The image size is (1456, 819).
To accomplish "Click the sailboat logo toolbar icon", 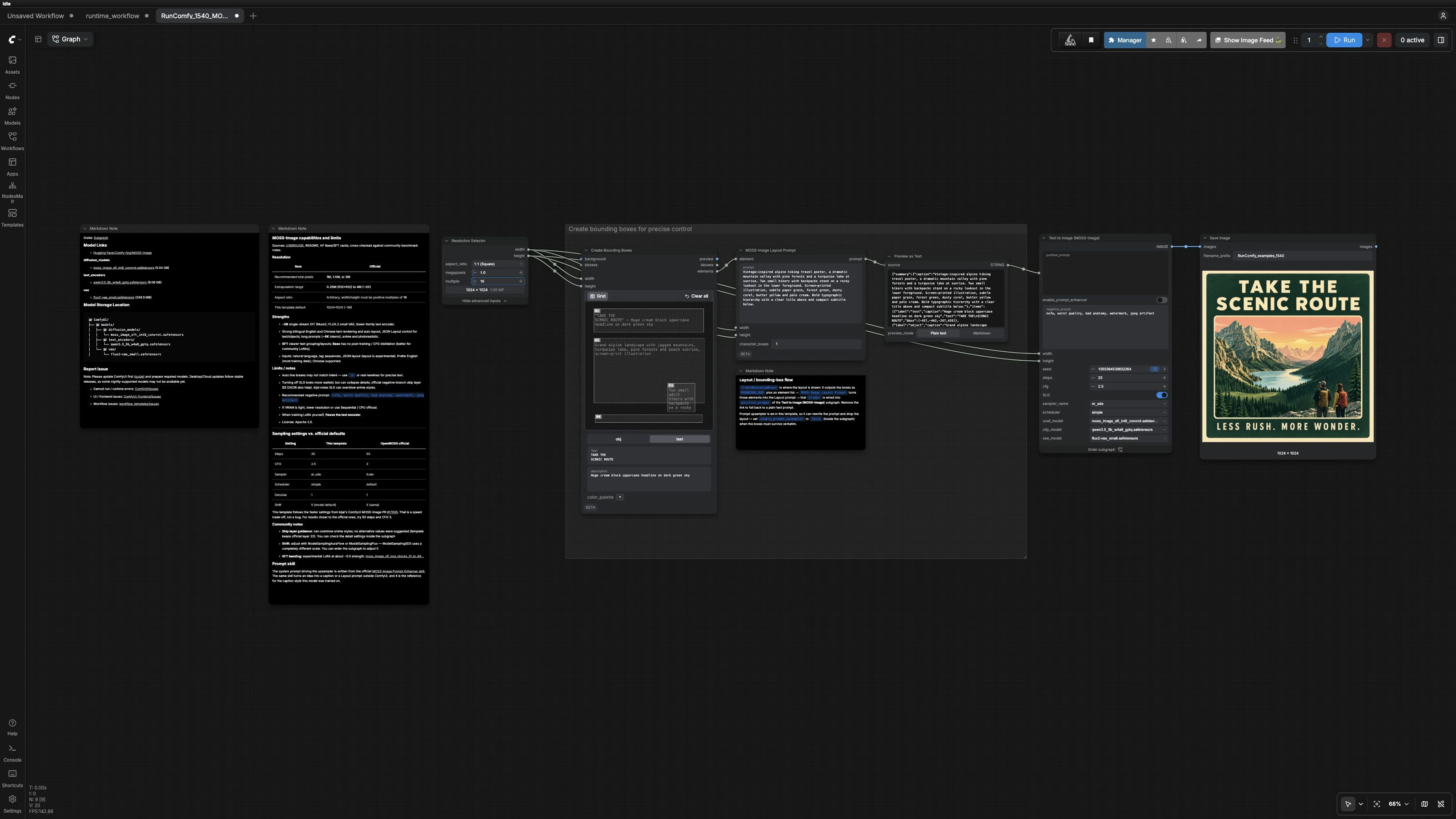I will click(1070, 40).
